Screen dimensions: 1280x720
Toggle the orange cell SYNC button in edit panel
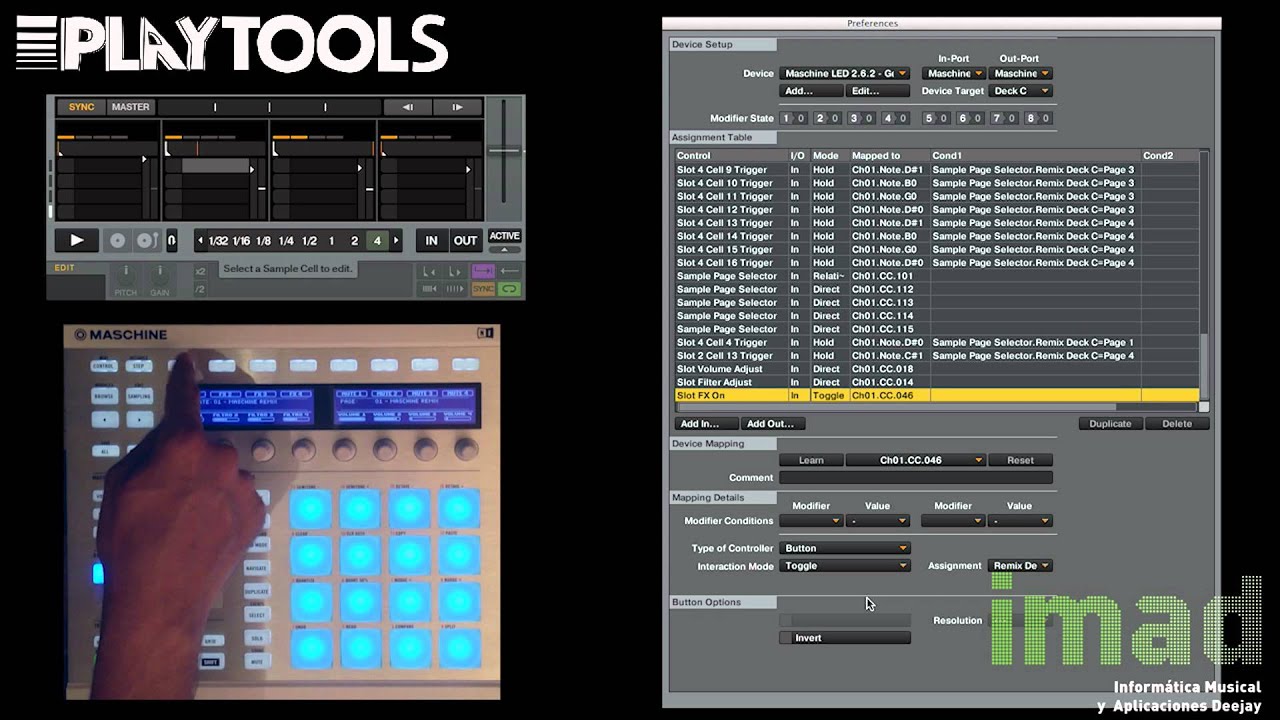483,289
